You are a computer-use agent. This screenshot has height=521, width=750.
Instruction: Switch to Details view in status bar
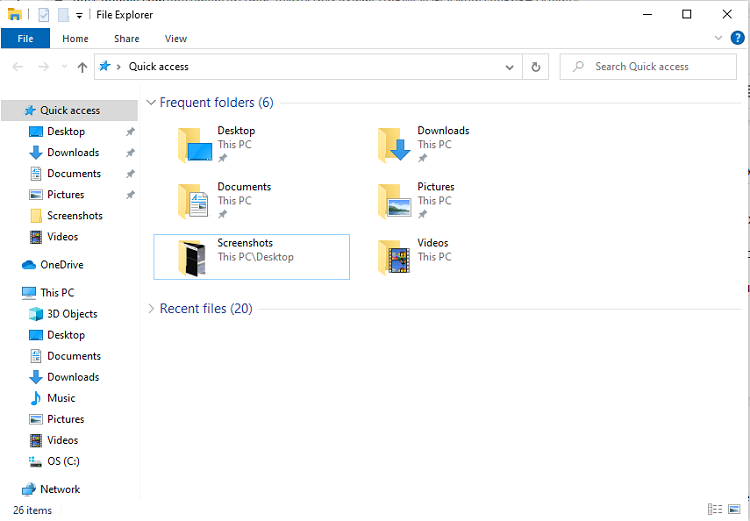(715, 510)
